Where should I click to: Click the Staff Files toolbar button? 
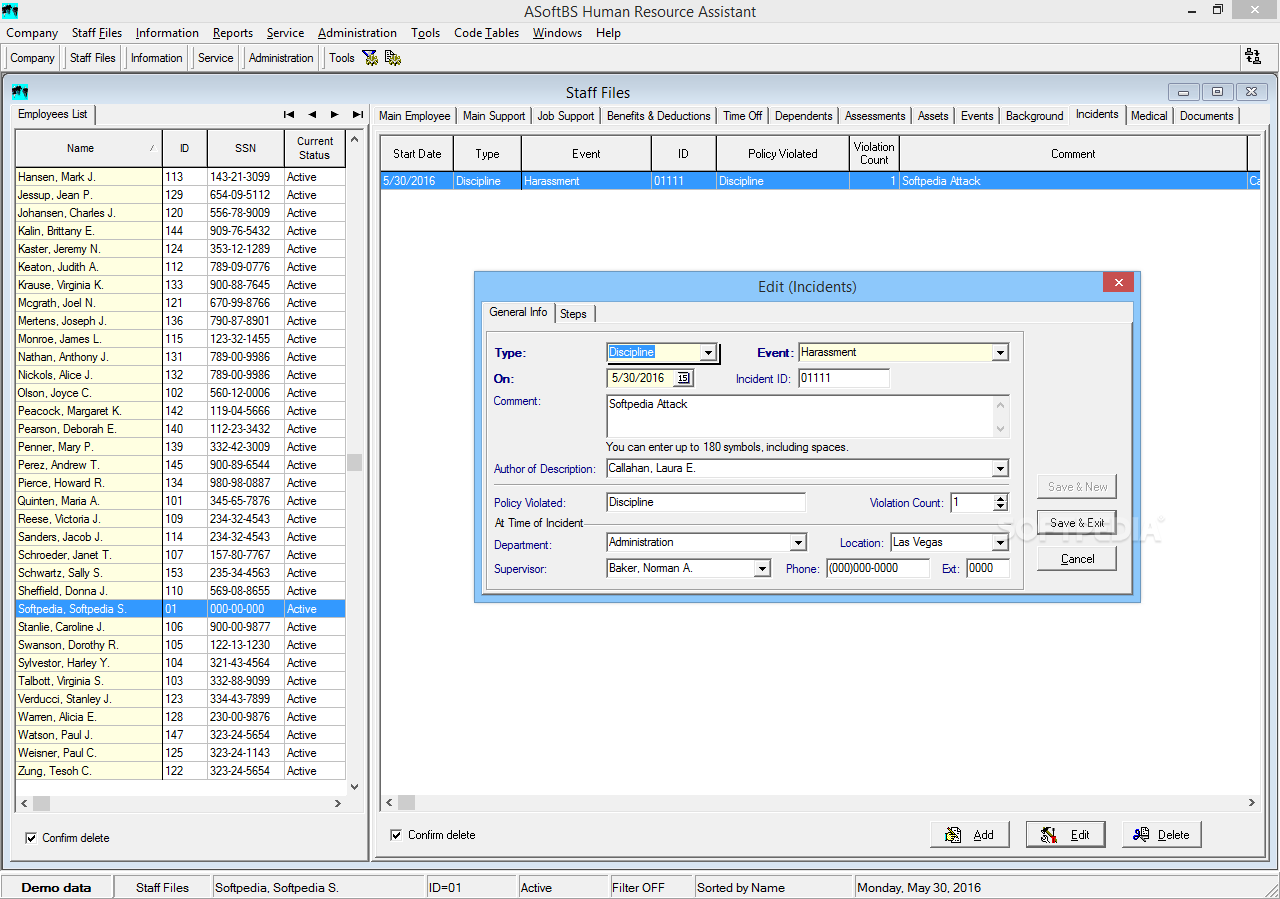[93, 58]
